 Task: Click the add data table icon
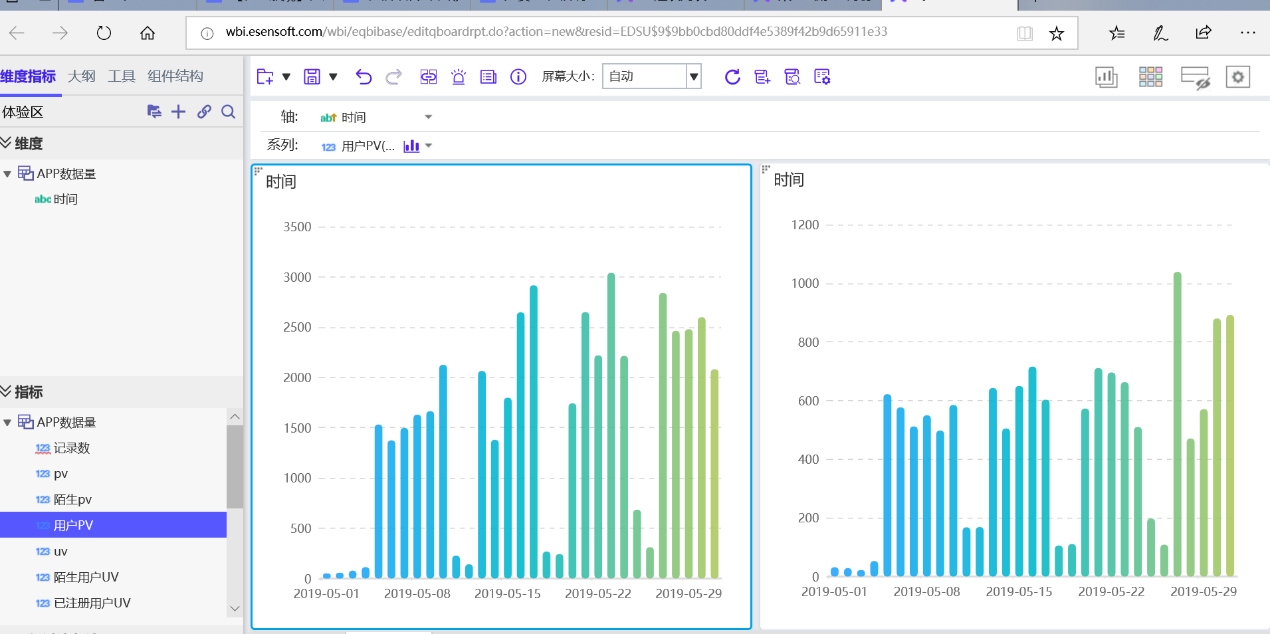(762, 77)
